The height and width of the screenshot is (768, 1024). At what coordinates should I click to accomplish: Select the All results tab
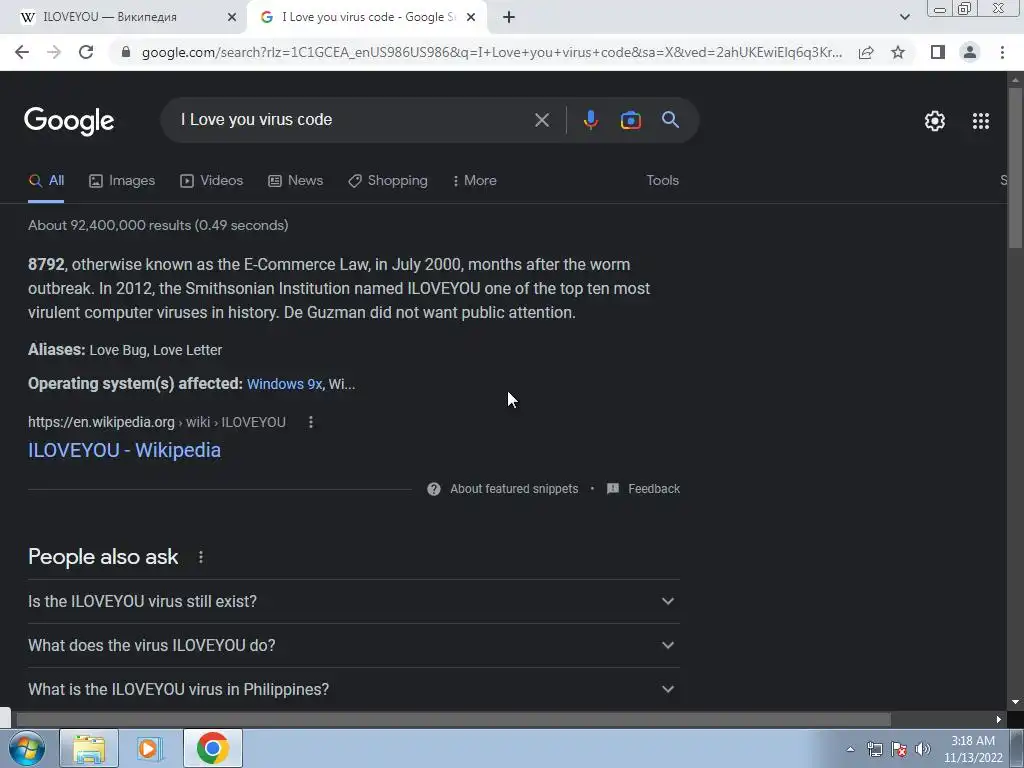click(46, 181)
